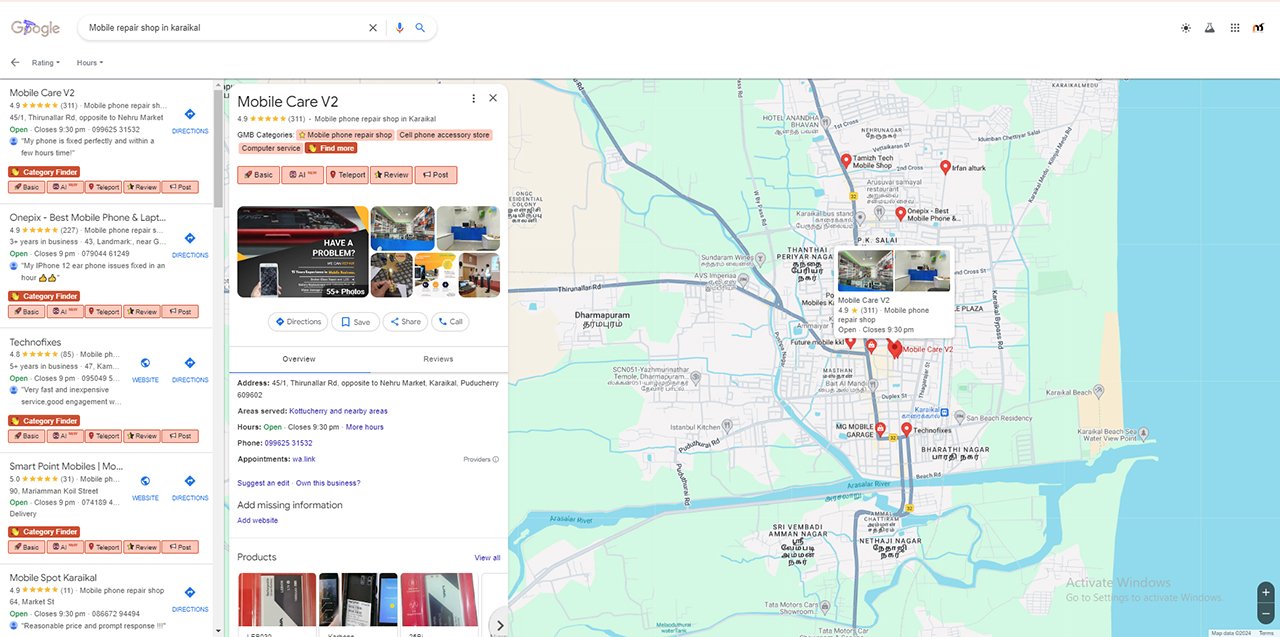Expand More hours link
This screenshot has height=637, width=1280.
(364, 427)
